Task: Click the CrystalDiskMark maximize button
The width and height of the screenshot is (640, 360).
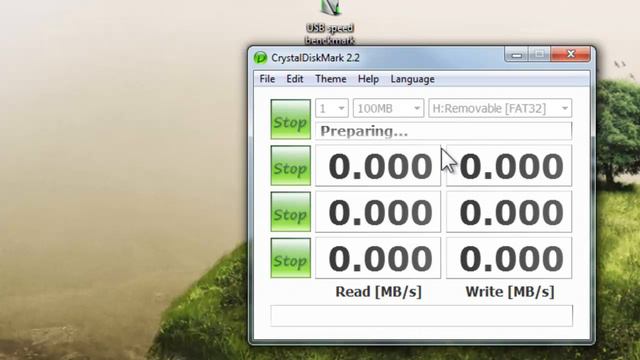Action: pos(540,54)
